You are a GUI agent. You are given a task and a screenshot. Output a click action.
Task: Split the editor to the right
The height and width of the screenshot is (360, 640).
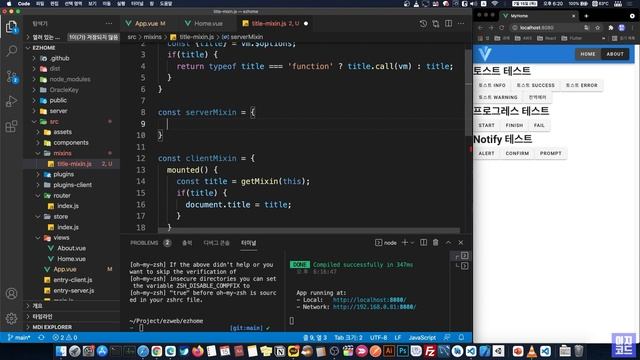coord(449,24)
